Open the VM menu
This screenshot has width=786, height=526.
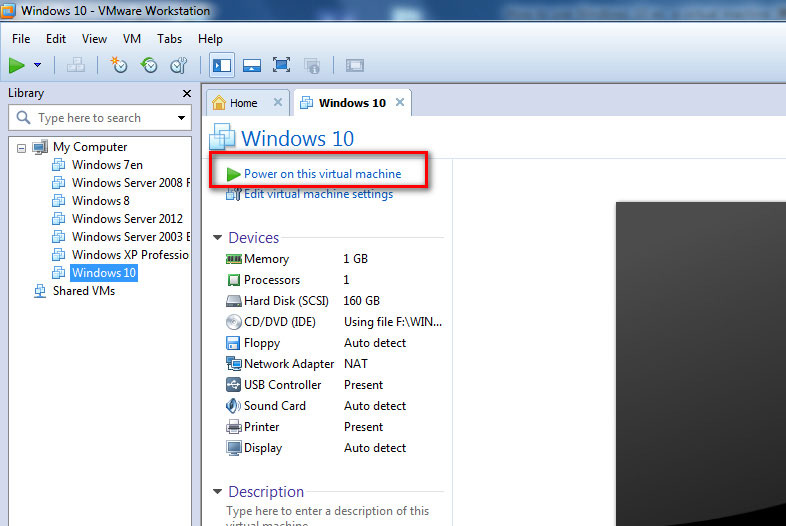pos(132,39)
